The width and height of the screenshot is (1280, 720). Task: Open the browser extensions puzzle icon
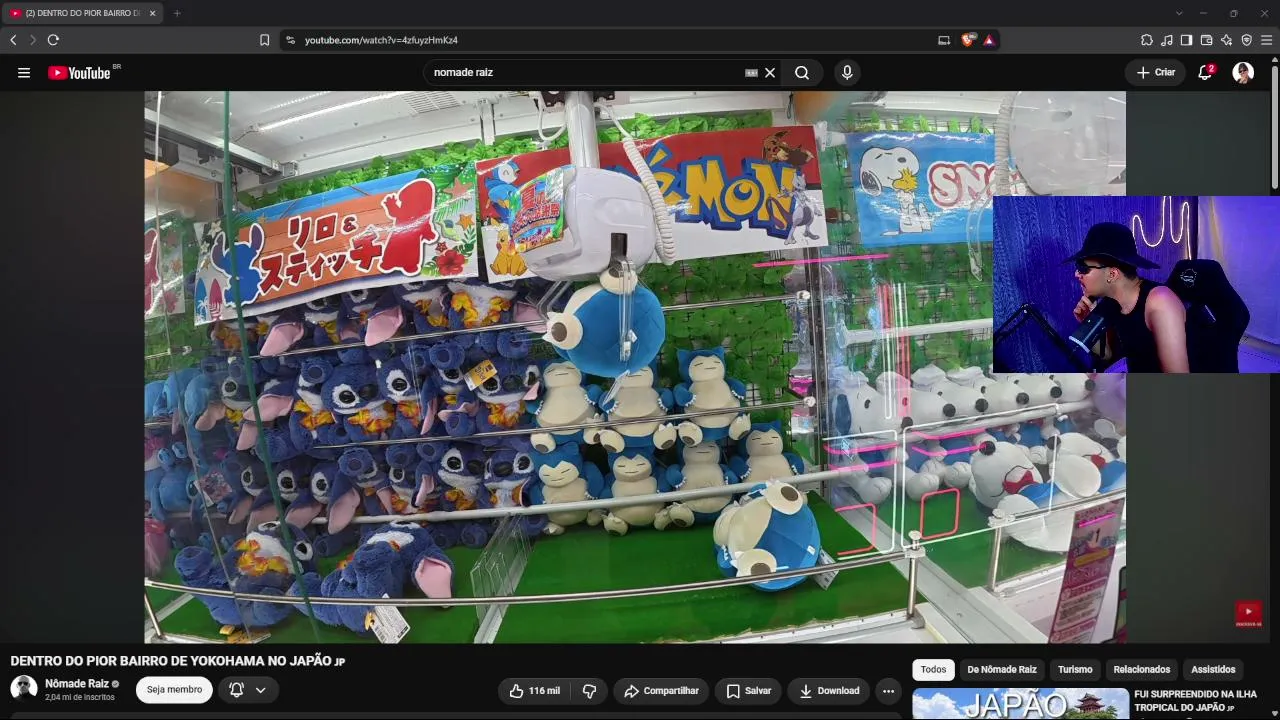pyautogui.click(x=1147, y=40)
